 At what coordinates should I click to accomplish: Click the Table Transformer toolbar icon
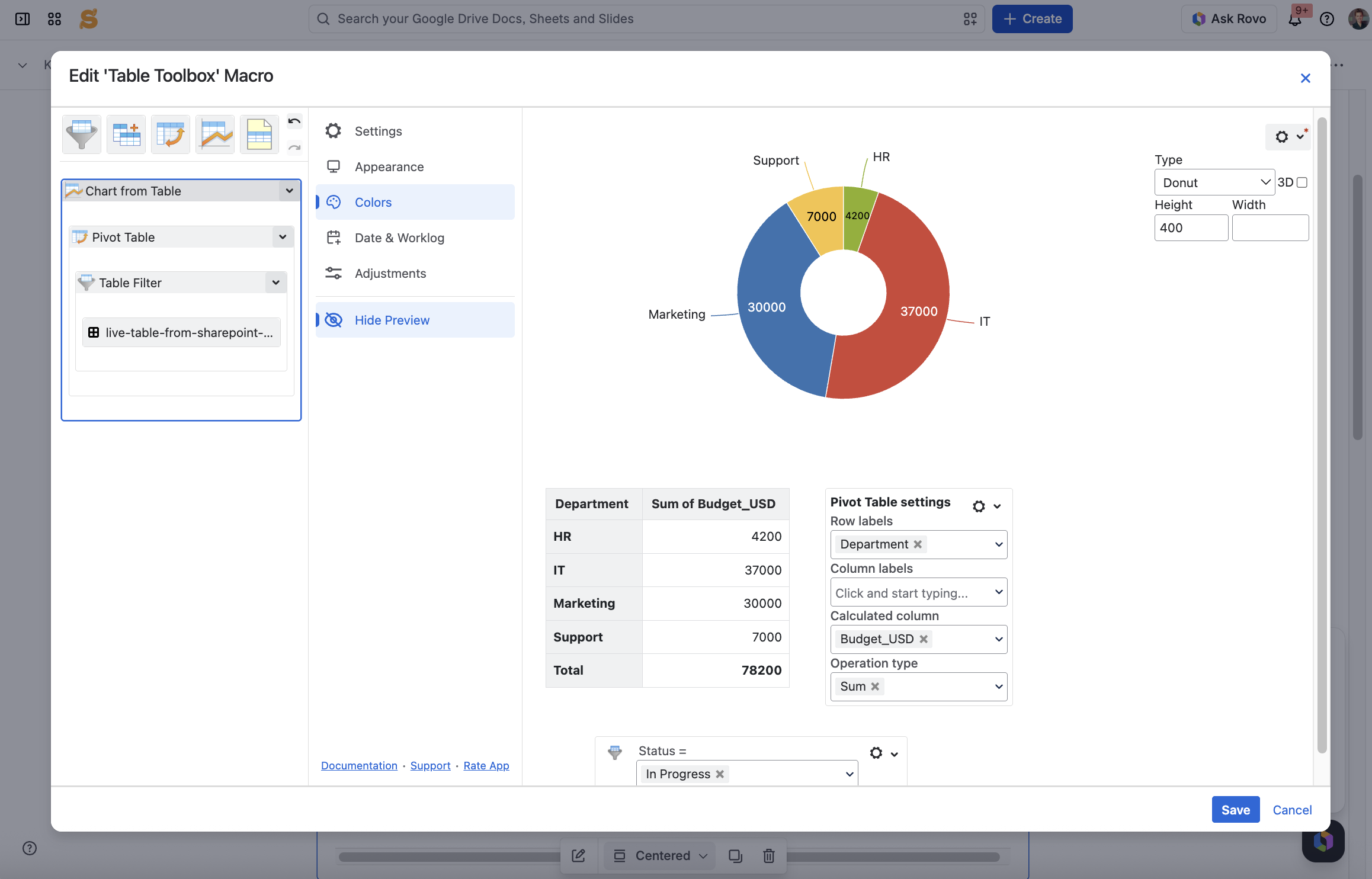pyautogui.click(x=126, y=134)
